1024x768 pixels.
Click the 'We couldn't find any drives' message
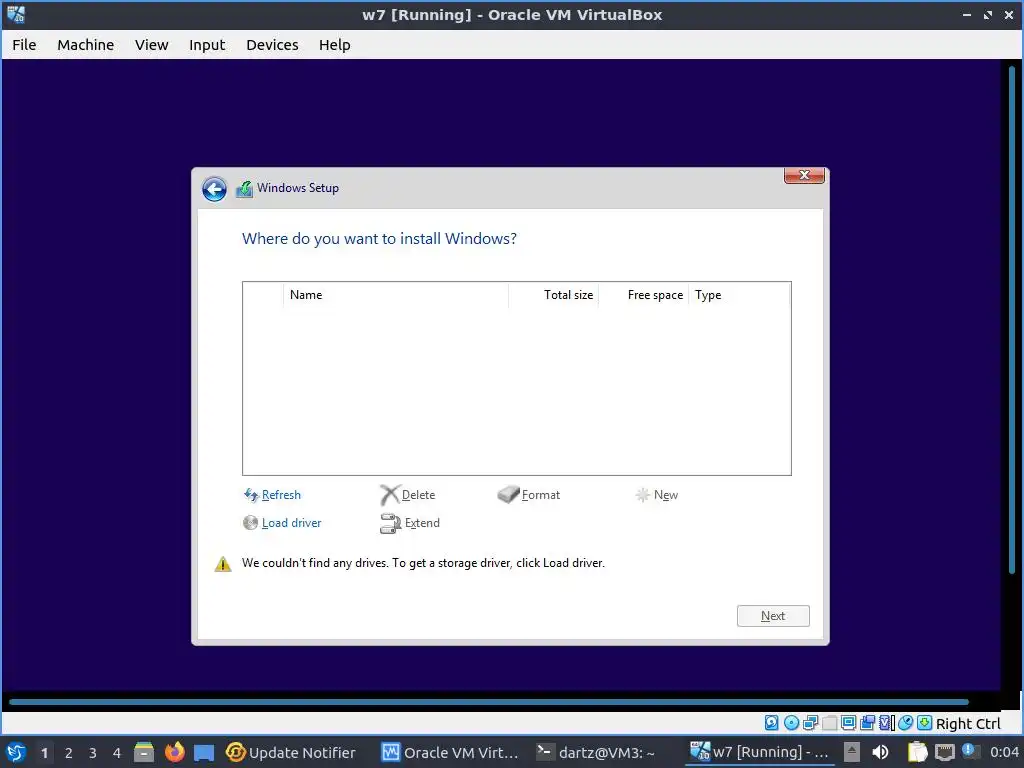coord(423,563)
